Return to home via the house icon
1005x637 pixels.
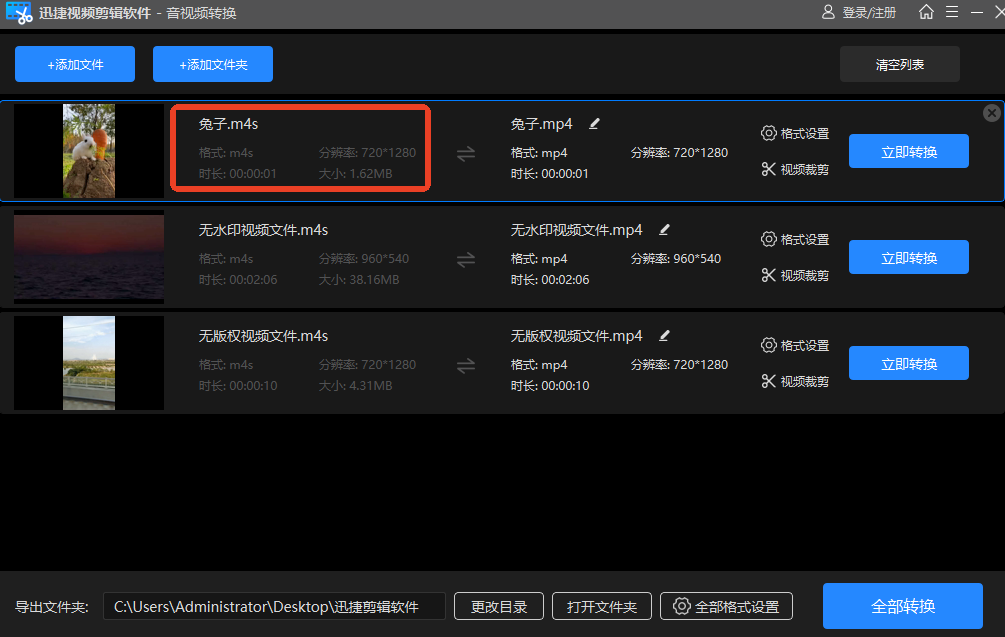click(926, 13)
